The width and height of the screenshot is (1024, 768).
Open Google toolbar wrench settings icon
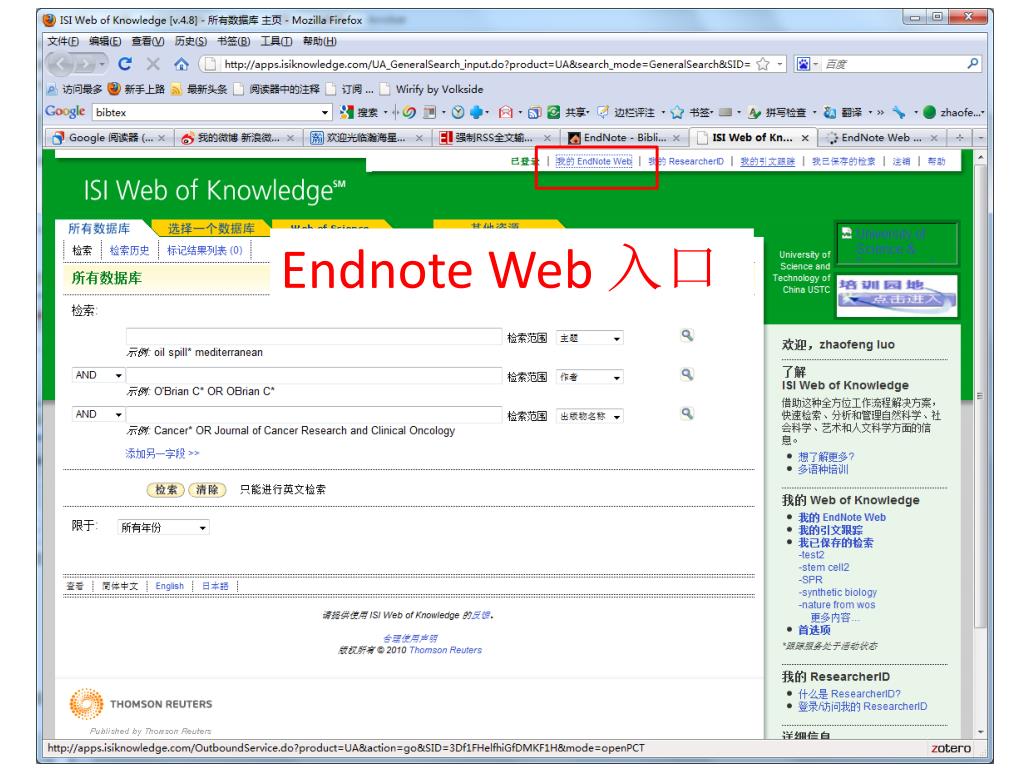(899, 112)
